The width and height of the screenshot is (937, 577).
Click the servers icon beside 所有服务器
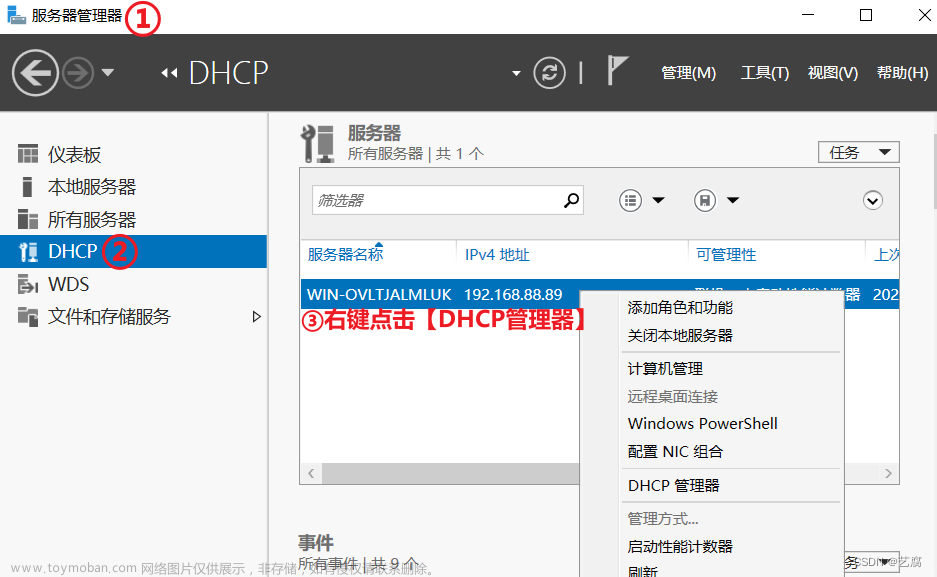27,219
